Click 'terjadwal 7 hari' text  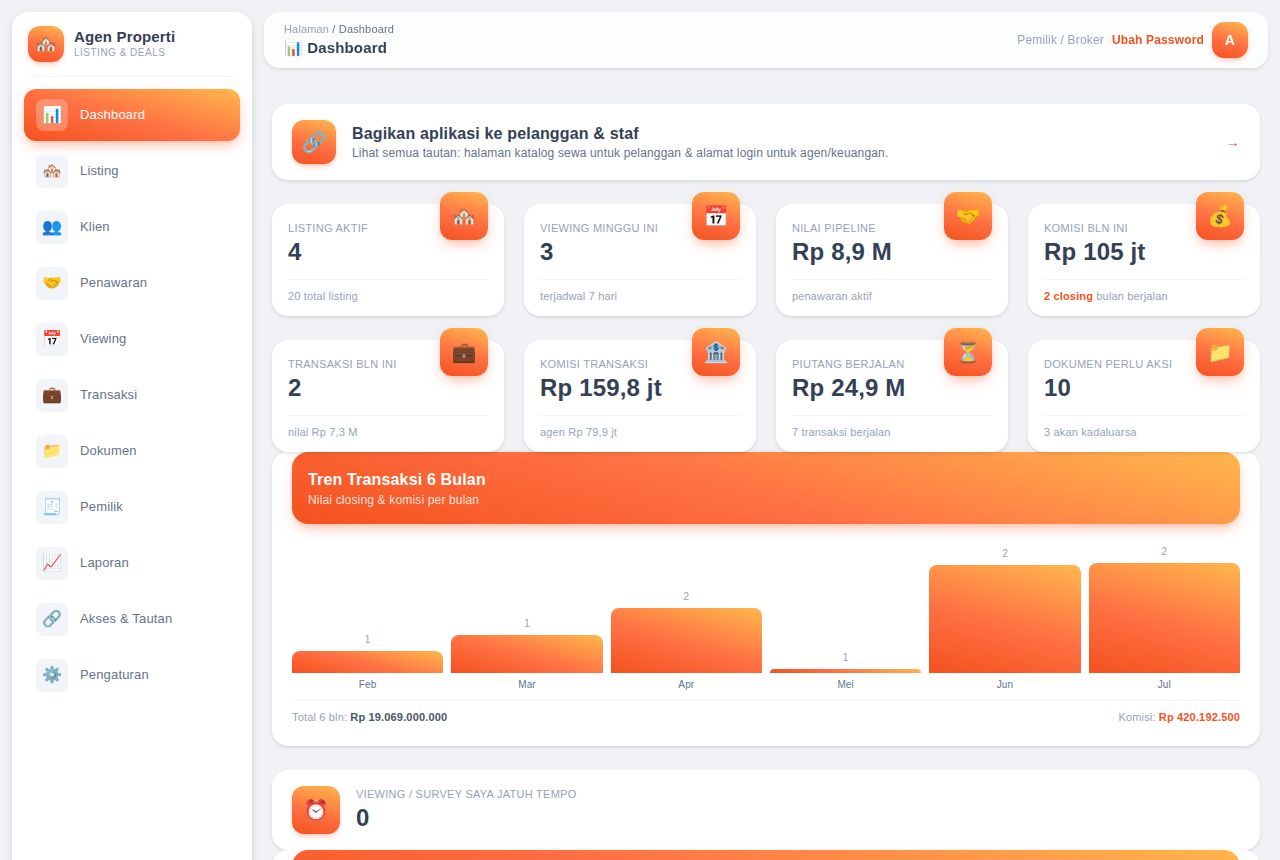(578, 296)
